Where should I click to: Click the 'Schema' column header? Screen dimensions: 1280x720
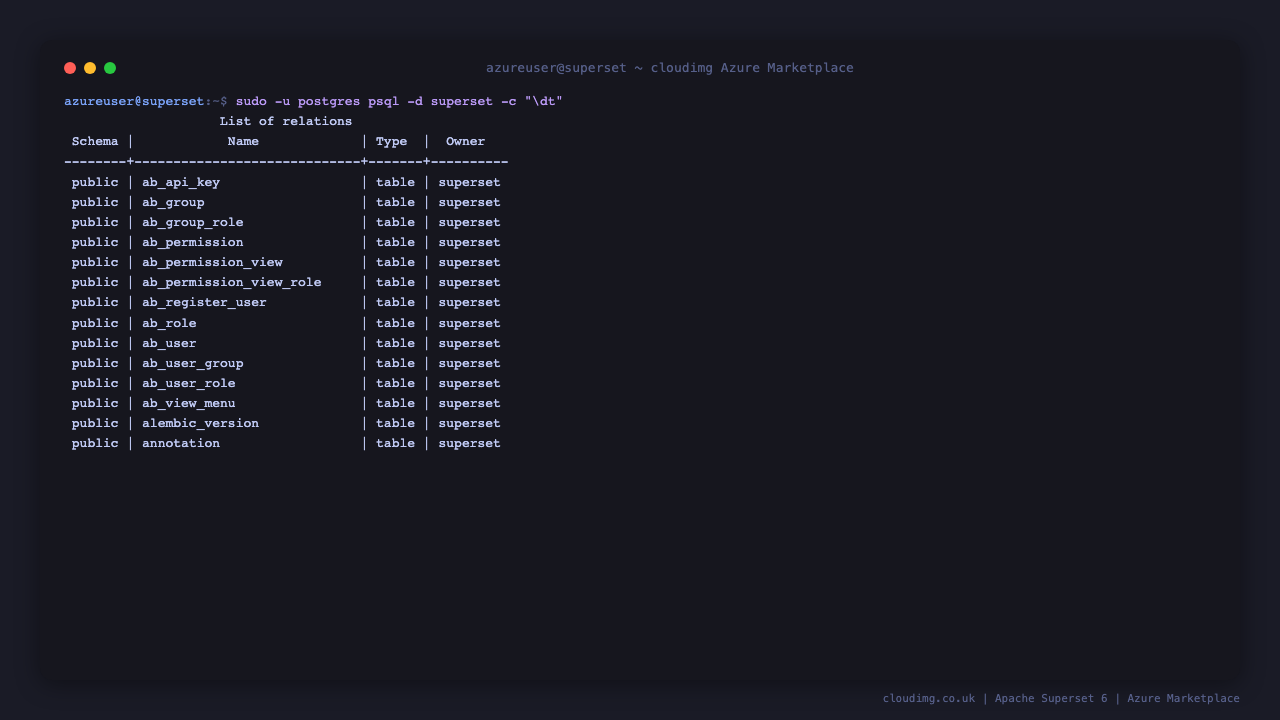pos(95,141)
